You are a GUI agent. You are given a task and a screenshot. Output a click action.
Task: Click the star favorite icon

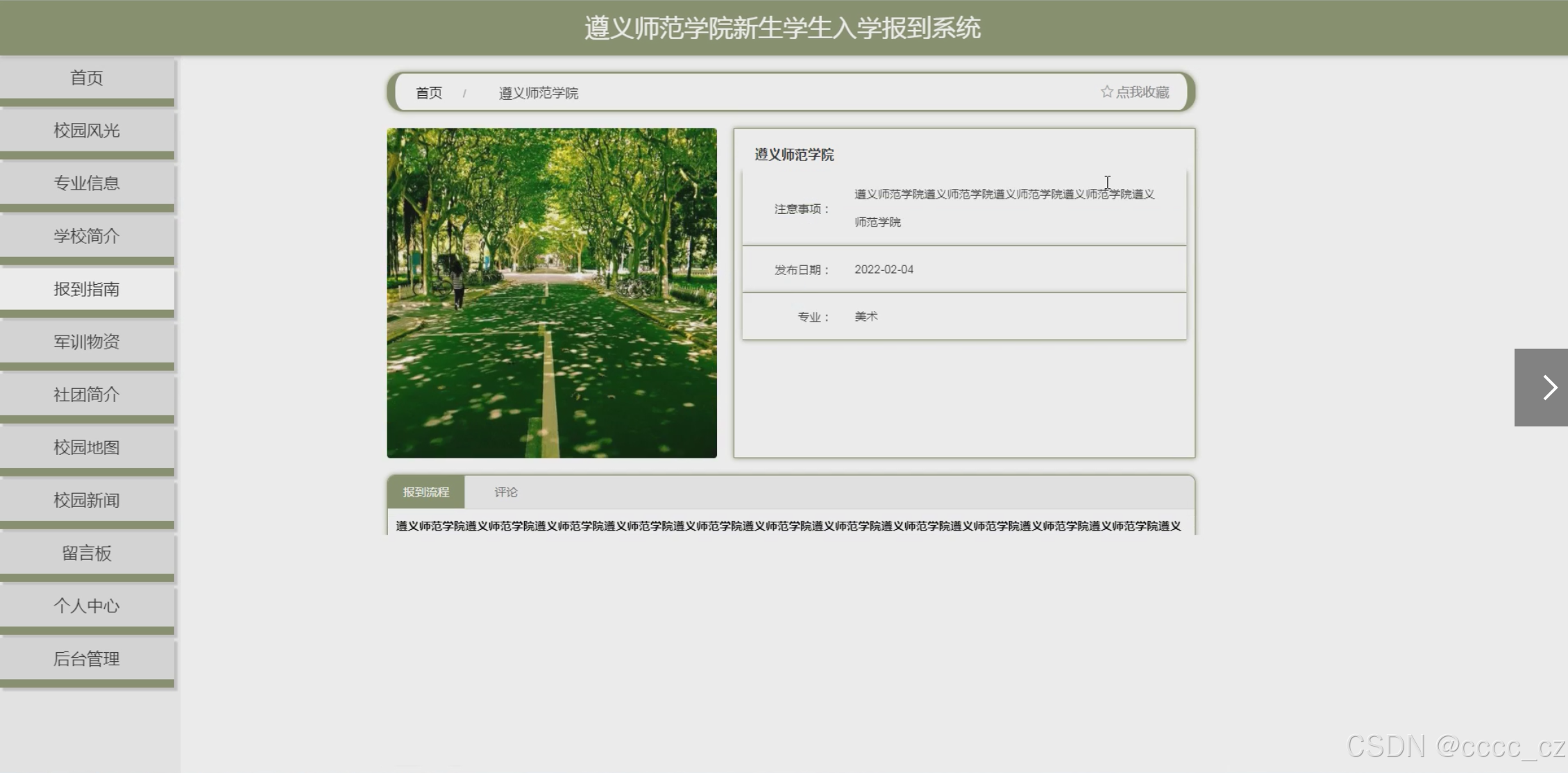click(x=1106, y=92)
